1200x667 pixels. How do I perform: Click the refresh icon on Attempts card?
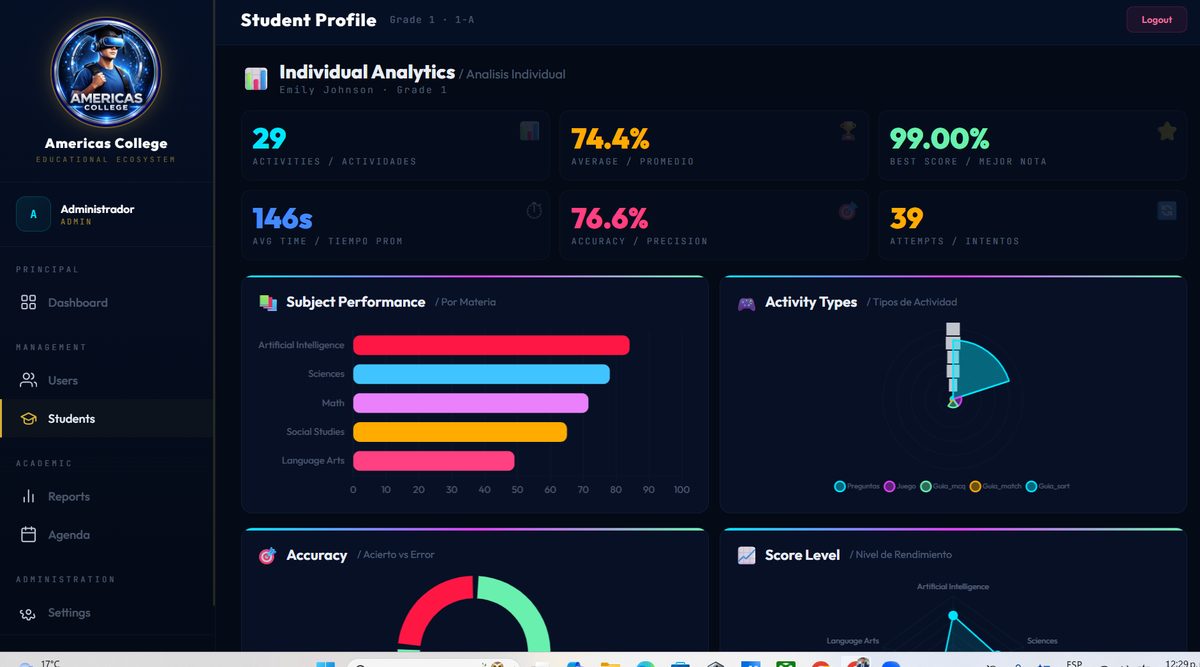1167,211
